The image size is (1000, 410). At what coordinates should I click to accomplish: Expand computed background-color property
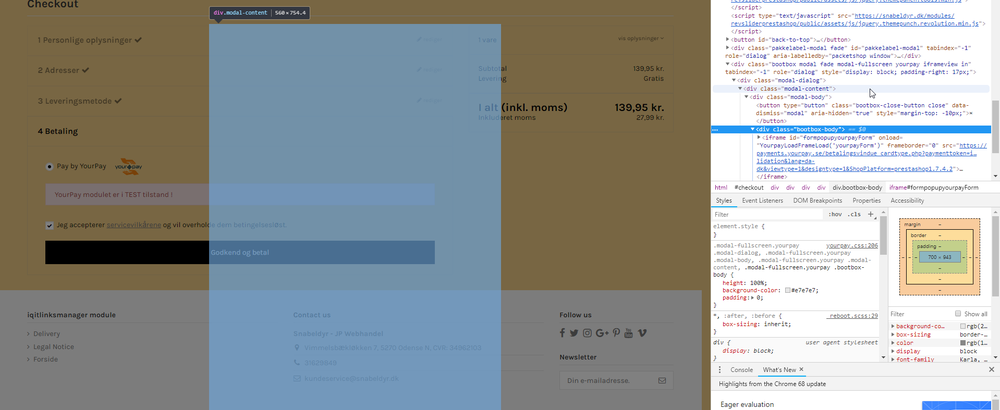[x=893, y=326]
